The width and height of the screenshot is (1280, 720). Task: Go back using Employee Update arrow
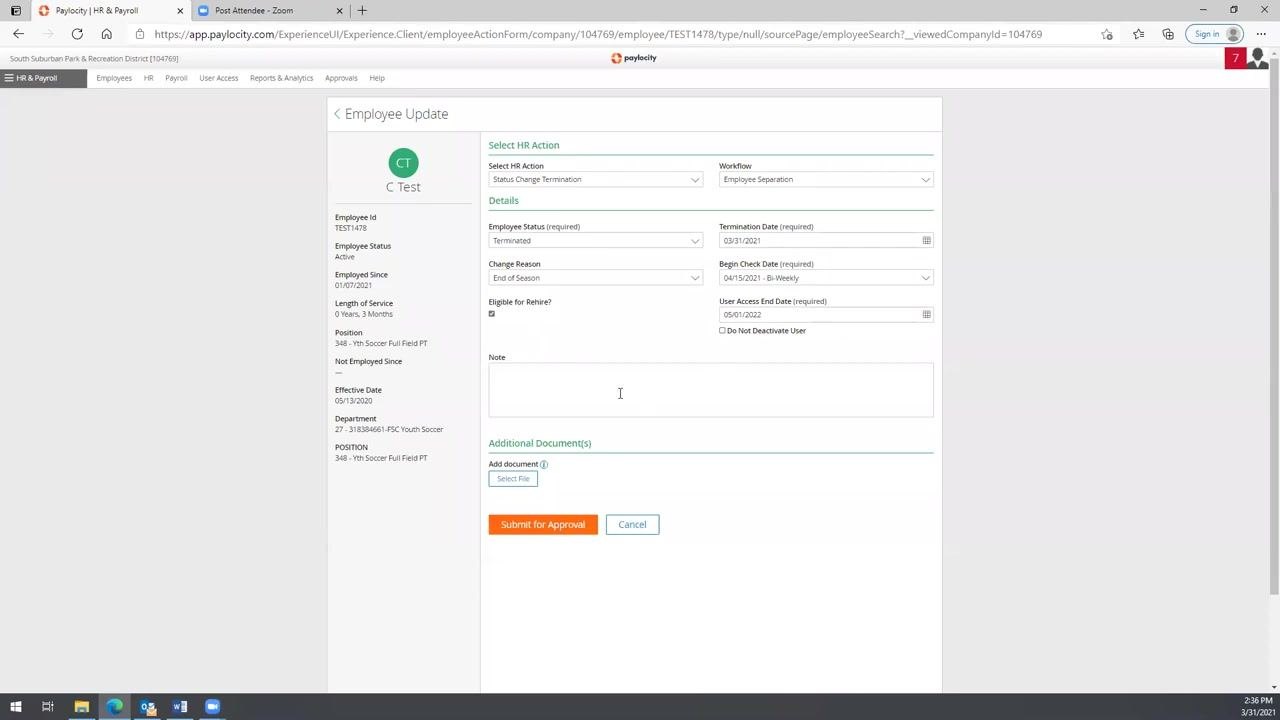[x=337, y=114]
